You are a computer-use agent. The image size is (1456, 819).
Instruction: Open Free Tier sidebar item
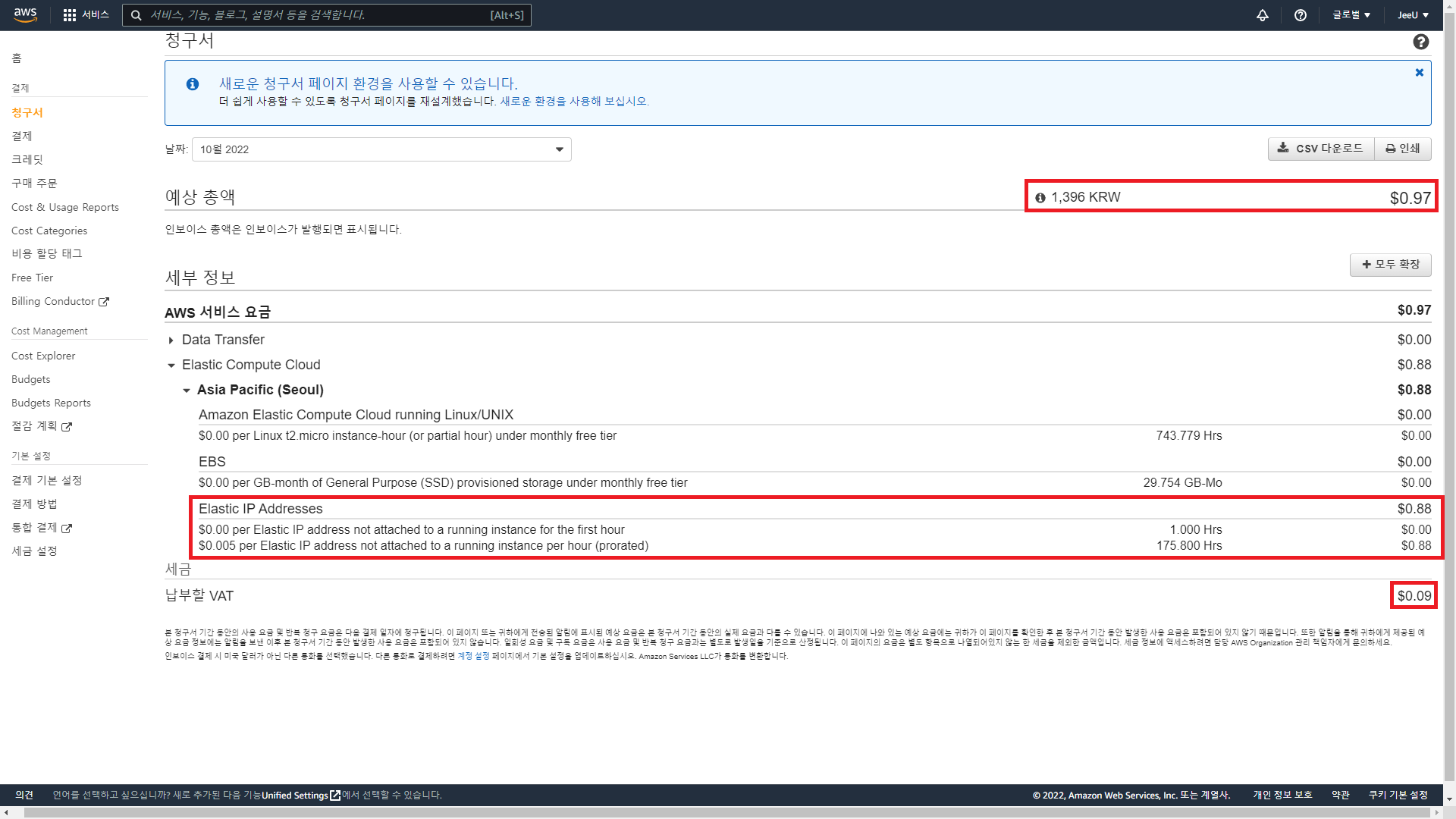point(32,278)
